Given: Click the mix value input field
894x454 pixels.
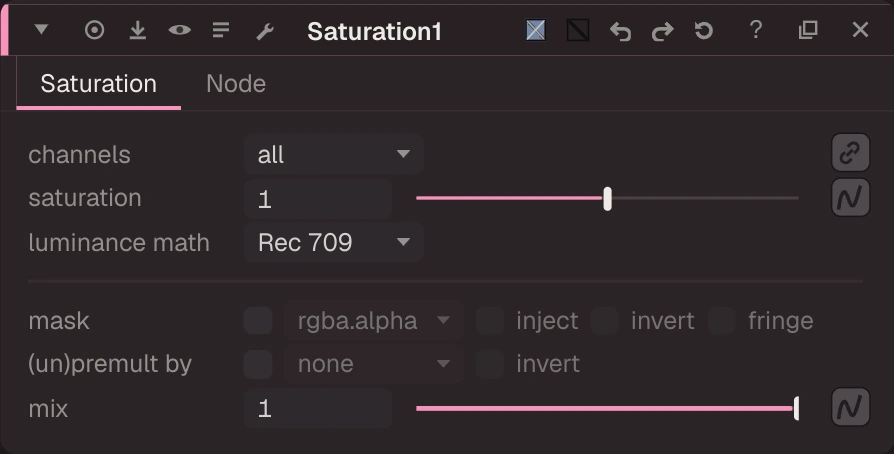Looking at the screenshot, I should (318, 408).
